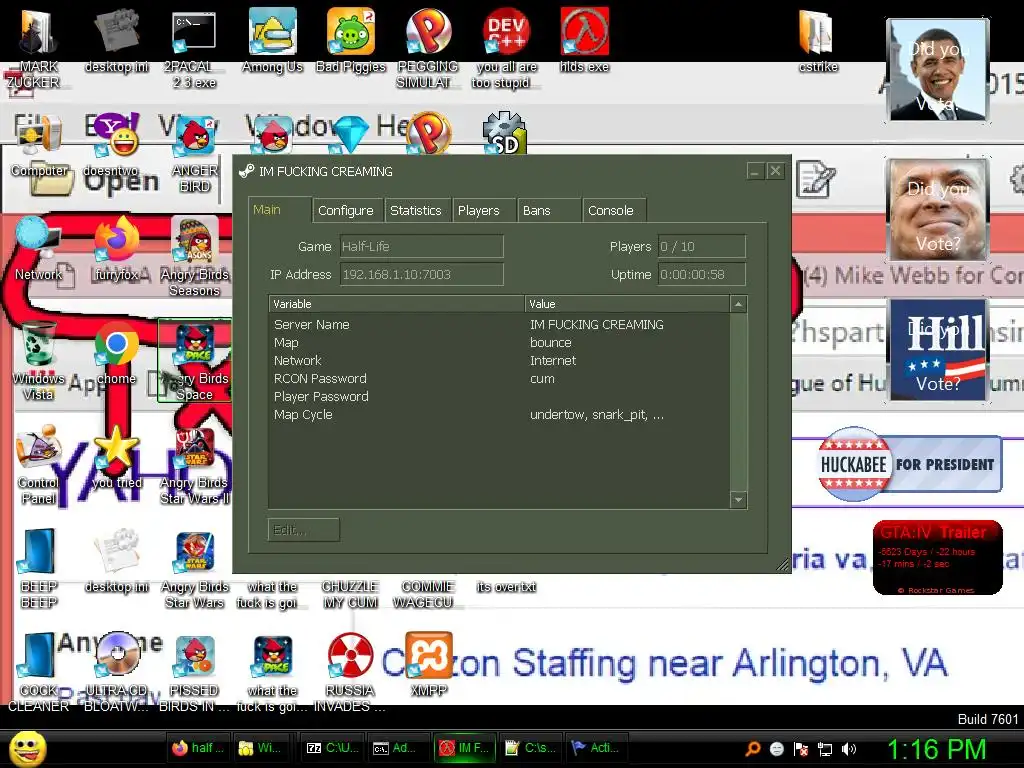Switch to the 'Acti...' taskbar item
The image size is (1024, 768).
(595, 748)
